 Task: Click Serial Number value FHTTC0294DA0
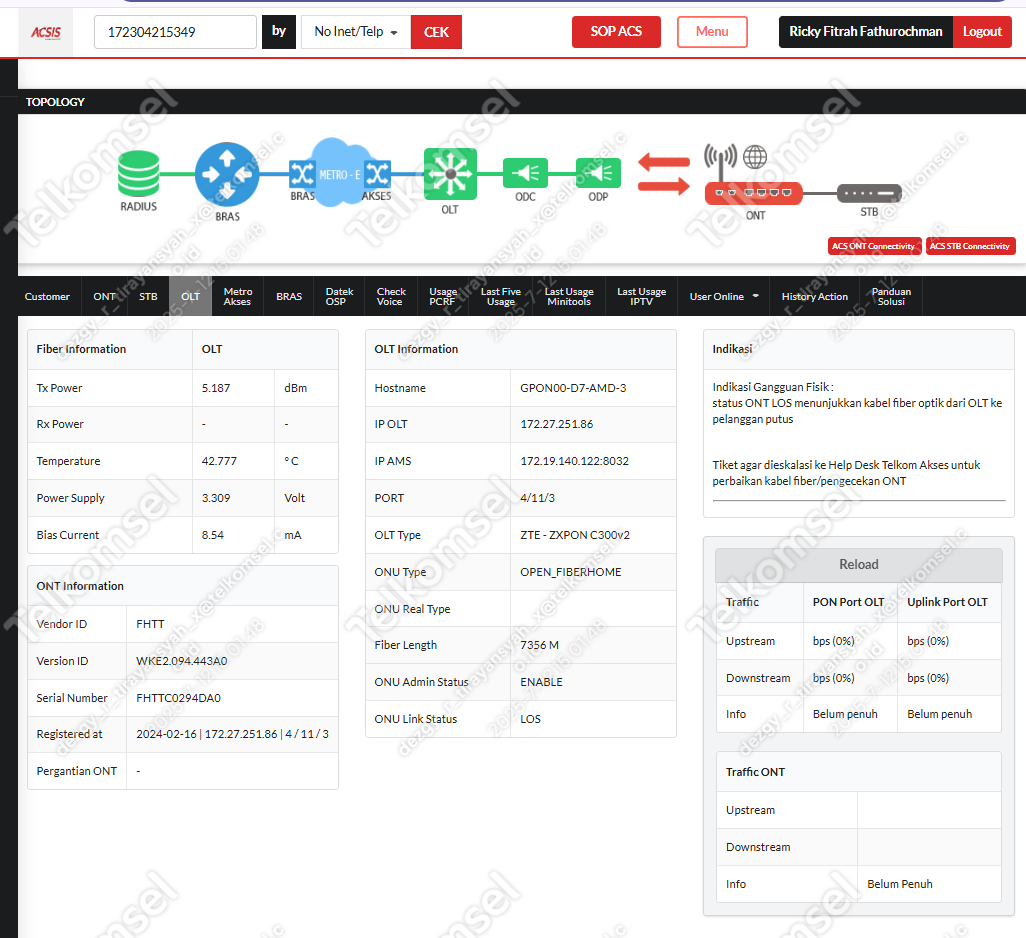[179, 698]
